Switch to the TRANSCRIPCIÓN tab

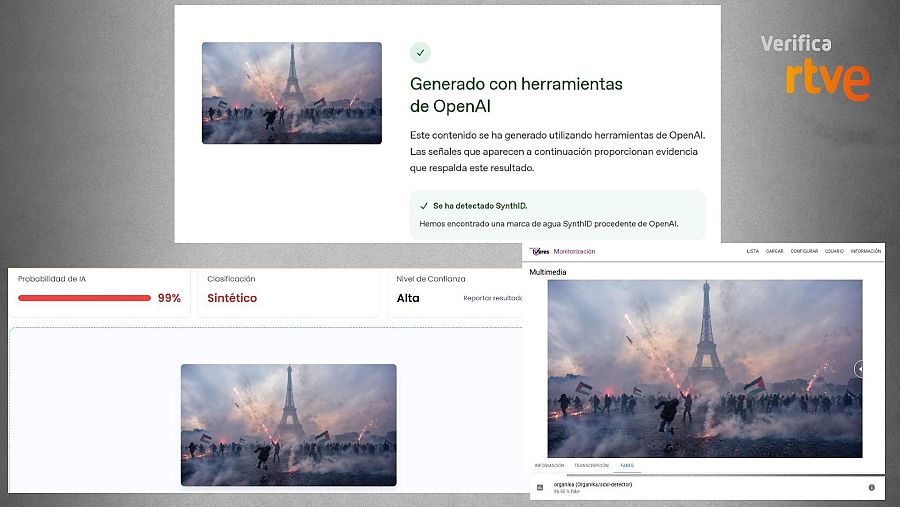pos(591,466)
